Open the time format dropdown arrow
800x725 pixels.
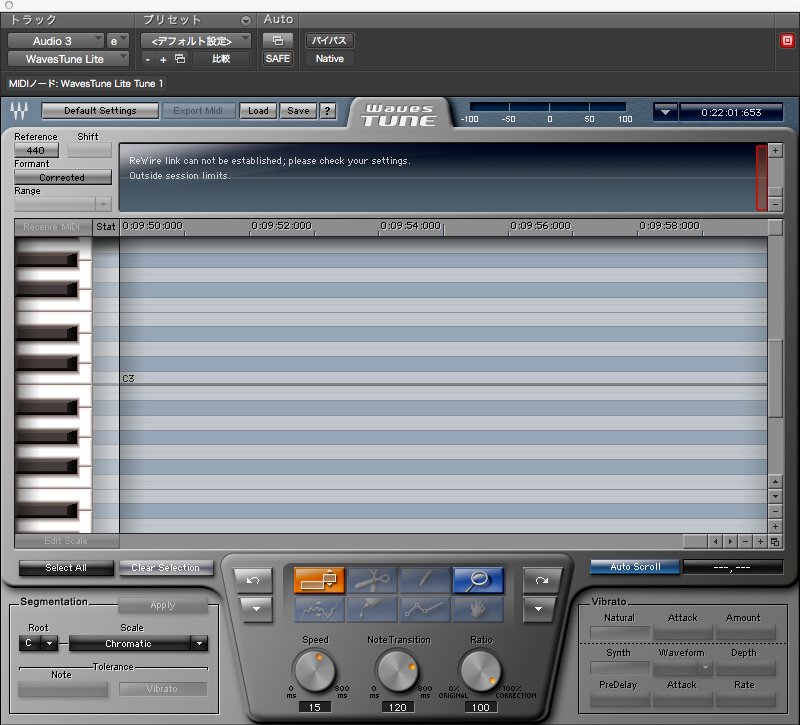(x=665, y=112)
